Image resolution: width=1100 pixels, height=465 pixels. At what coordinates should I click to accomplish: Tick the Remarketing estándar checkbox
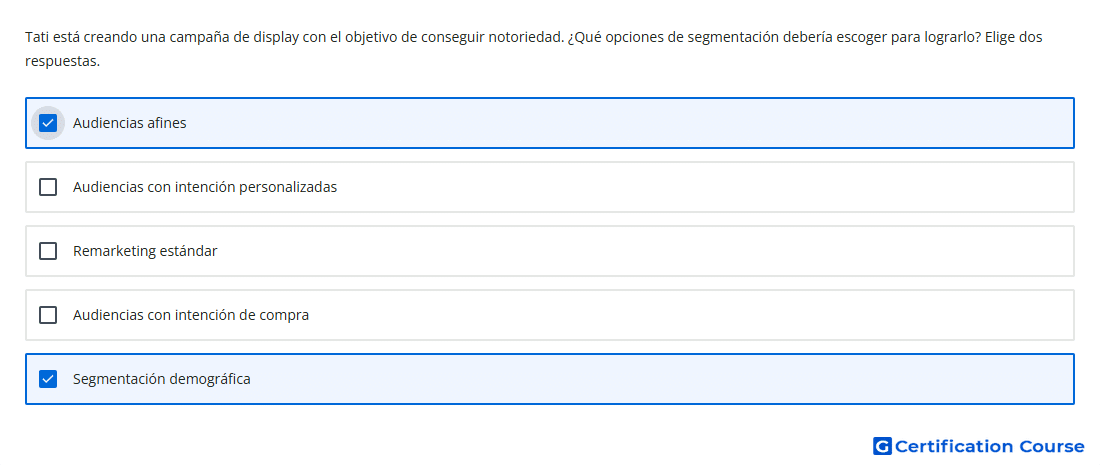48,251
